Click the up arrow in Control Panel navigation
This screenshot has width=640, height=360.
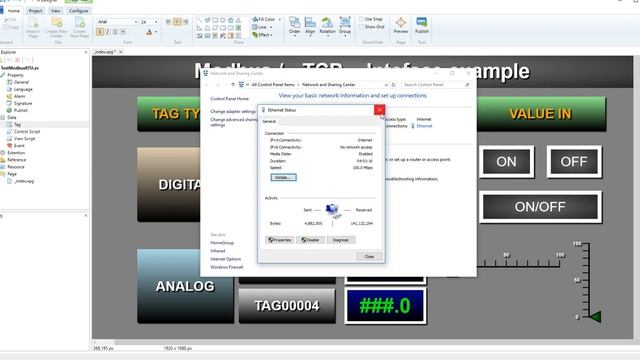point(233,84)
